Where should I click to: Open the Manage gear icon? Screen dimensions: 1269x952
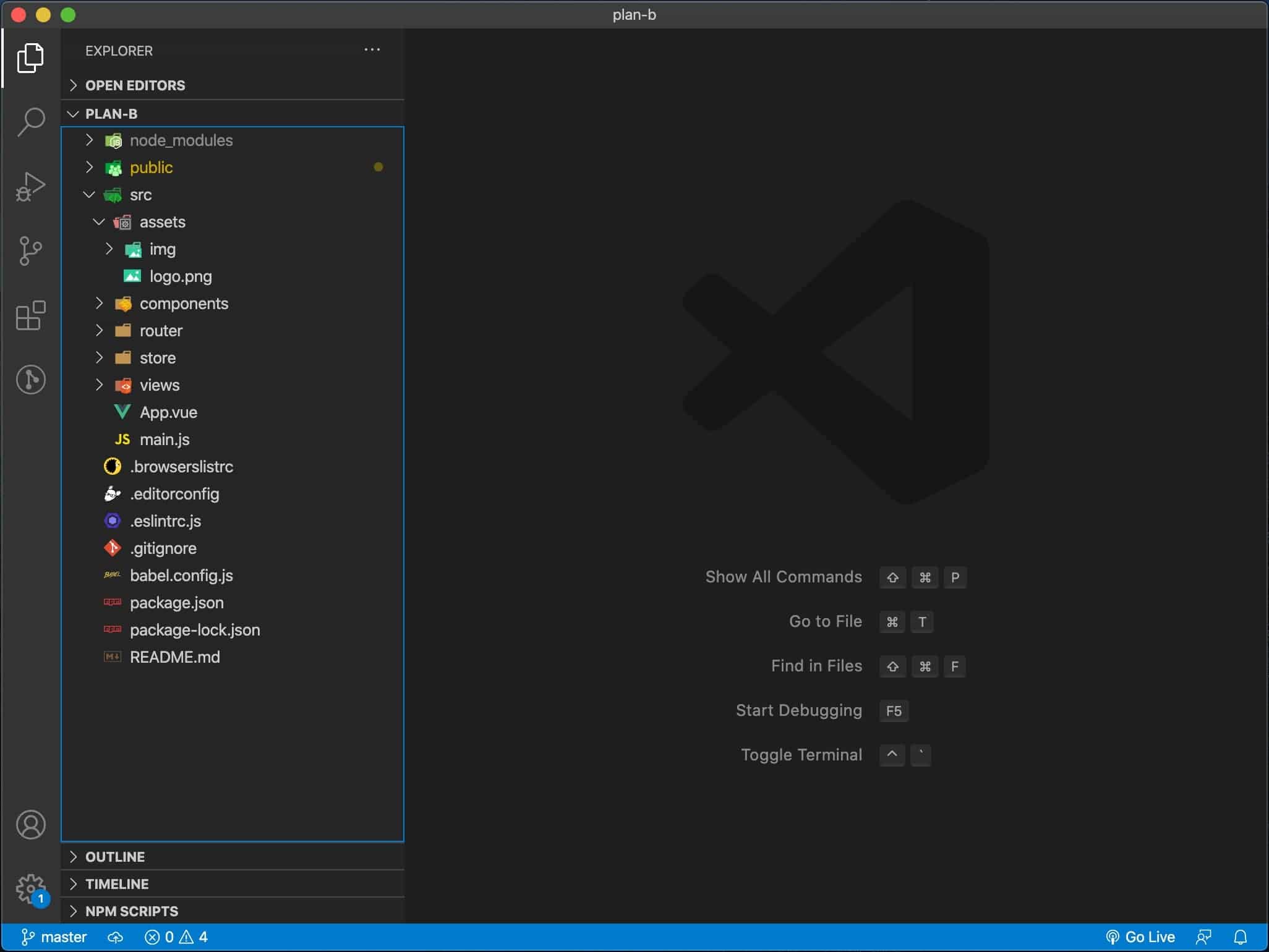click(x=30, y=889)
